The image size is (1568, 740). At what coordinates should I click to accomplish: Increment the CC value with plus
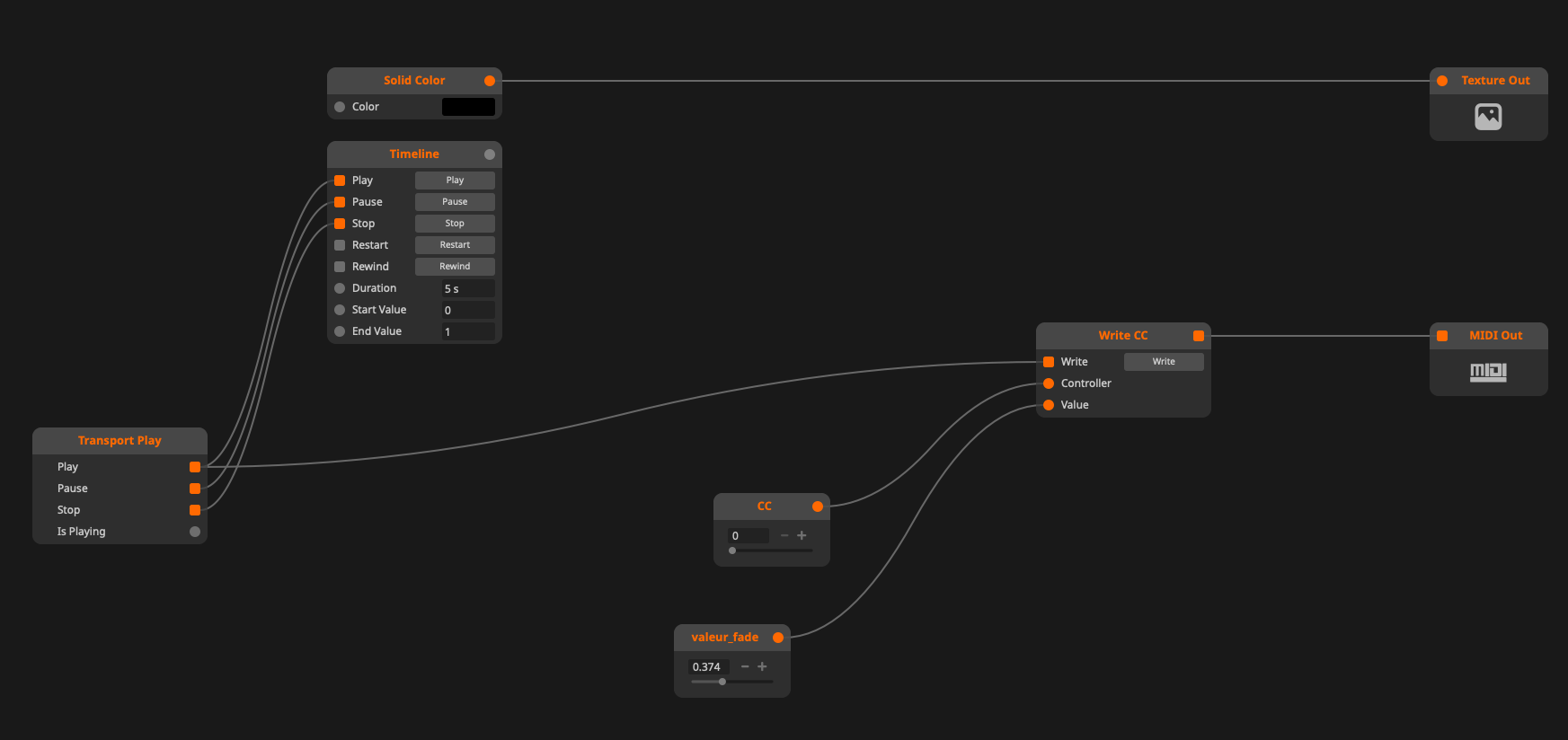[x=802, y=535]
